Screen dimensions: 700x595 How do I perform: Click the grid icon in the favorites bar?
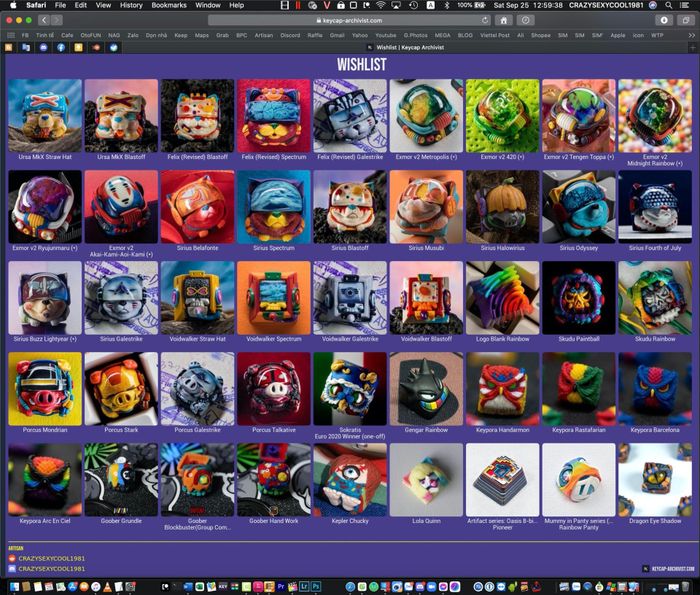click(x=10, y=35)
